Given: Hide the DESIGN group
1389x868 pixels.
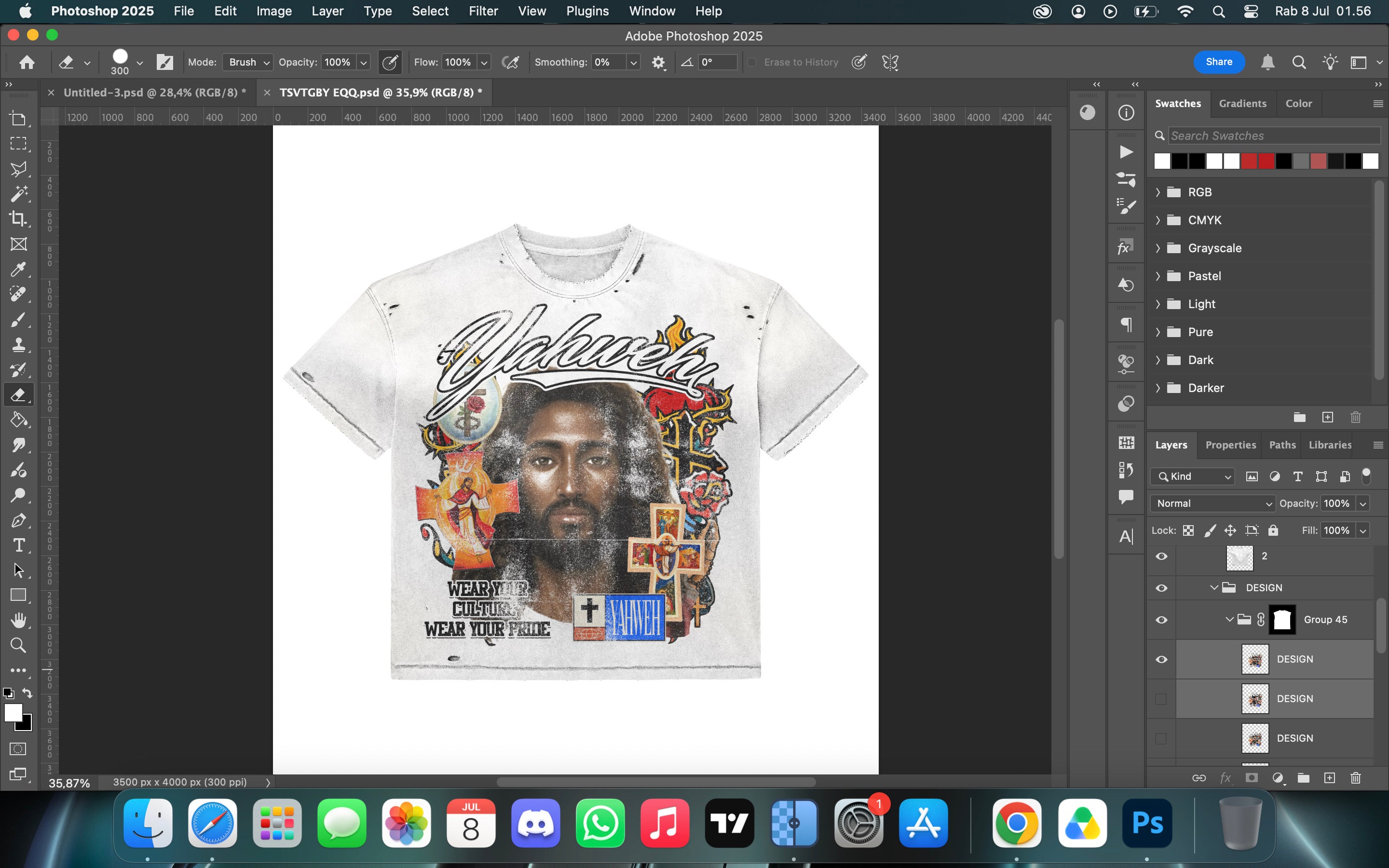Looking at the screenshot, I should pyautogui.click(x=1161, y=588).
